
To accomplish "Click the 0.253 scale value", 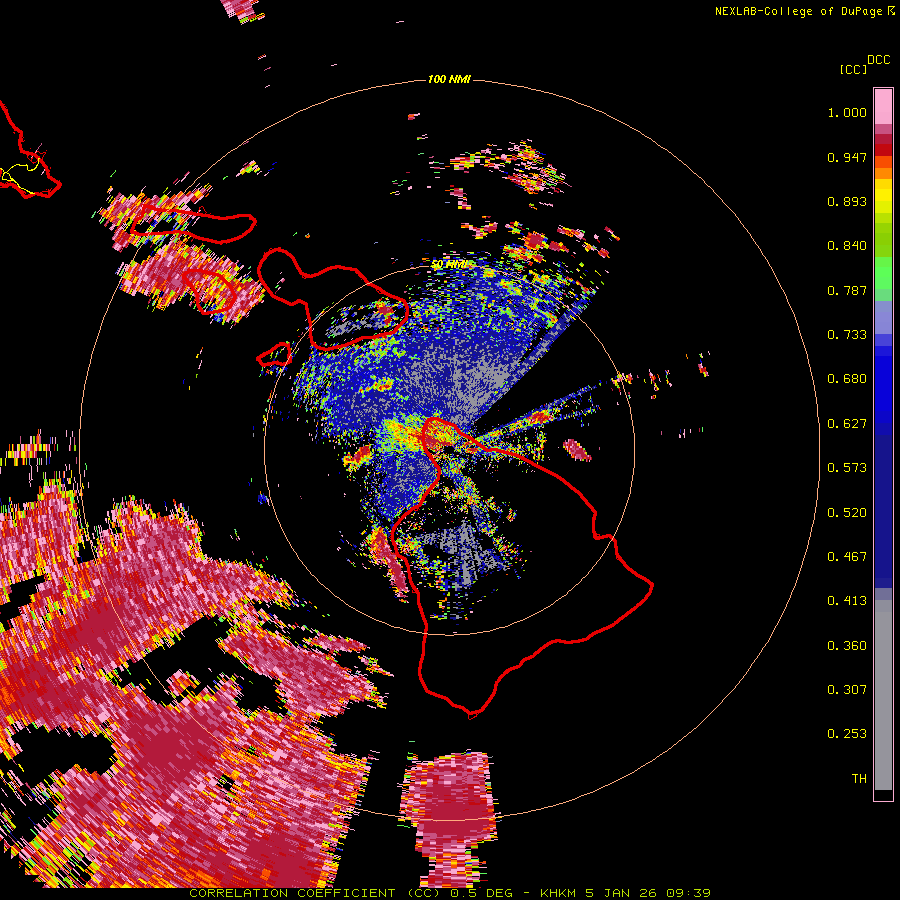I will (x=847, y=734).
